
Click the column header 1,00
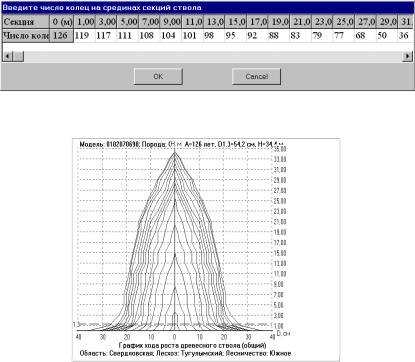84,22
